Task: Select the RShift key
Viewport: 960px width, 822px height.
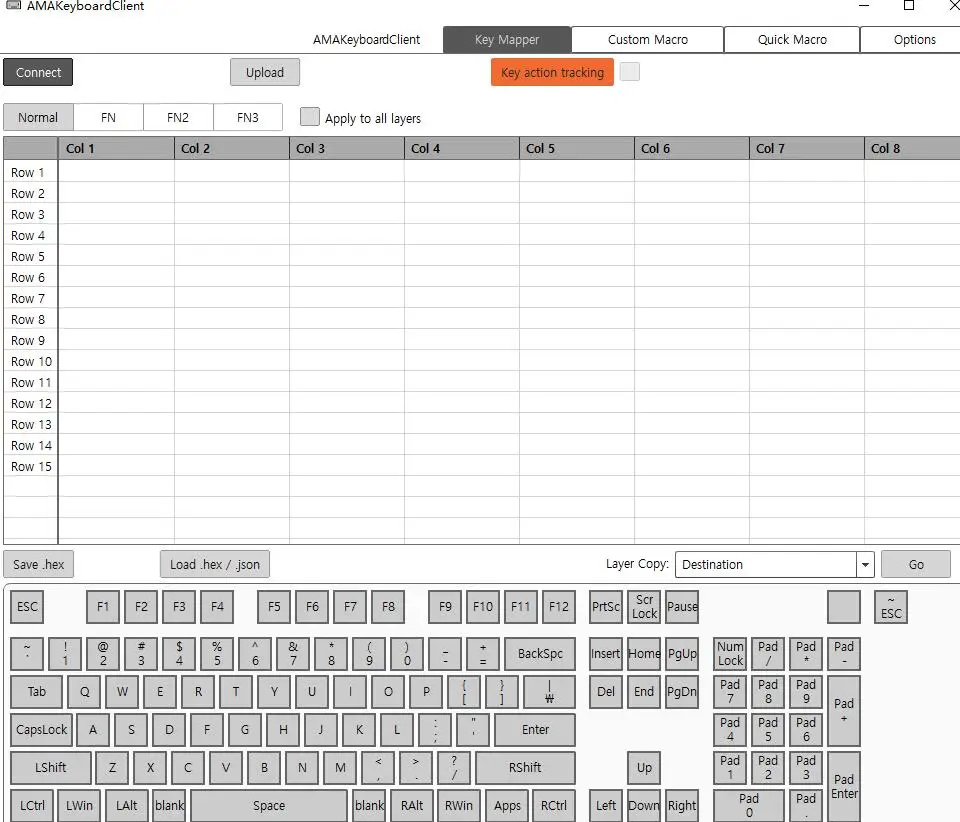Action: point(525,768)
